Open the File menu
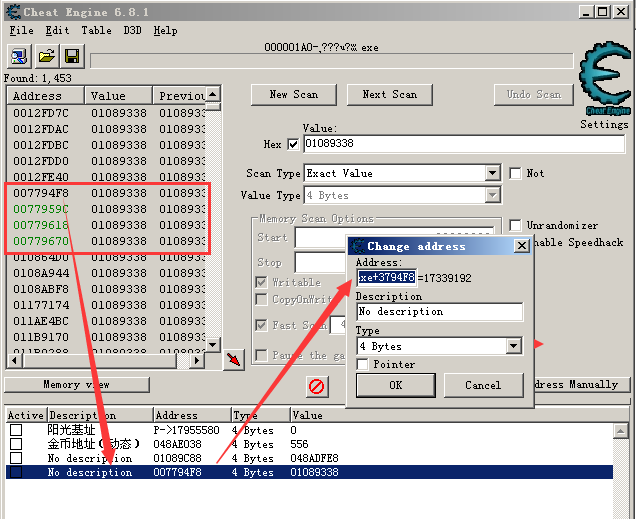 [21, 30]
